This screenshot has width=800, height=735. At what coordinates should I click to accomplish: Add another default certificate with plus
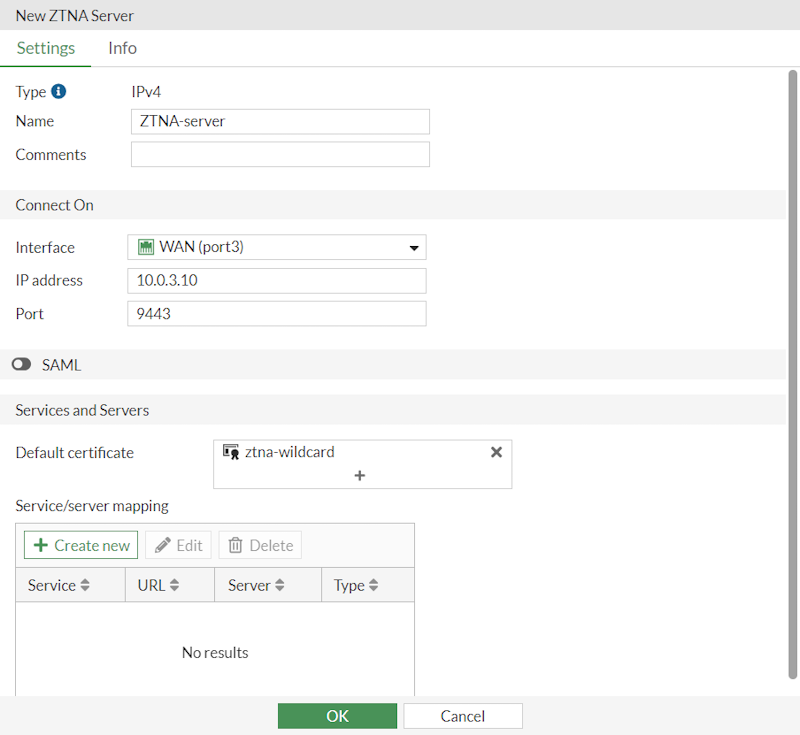tap(360, 476)
